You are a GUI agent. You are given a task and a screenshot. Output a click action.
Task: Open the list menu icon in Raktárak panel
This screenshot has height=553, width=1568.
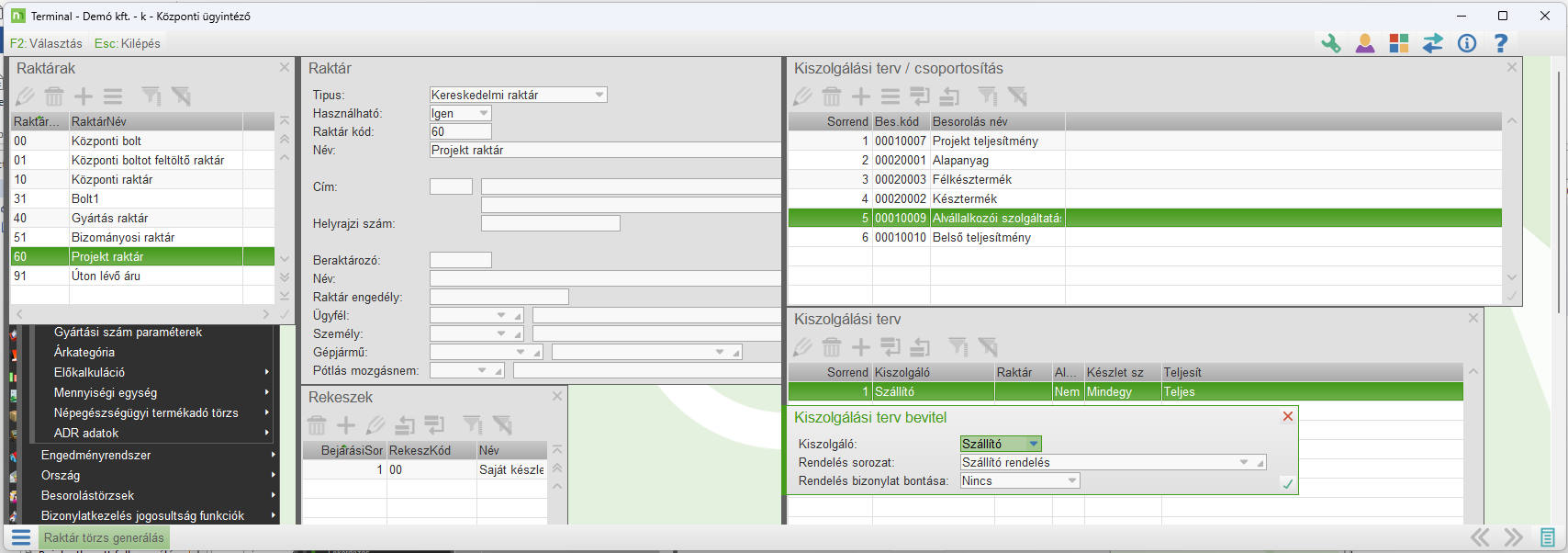tap(113, 96)
